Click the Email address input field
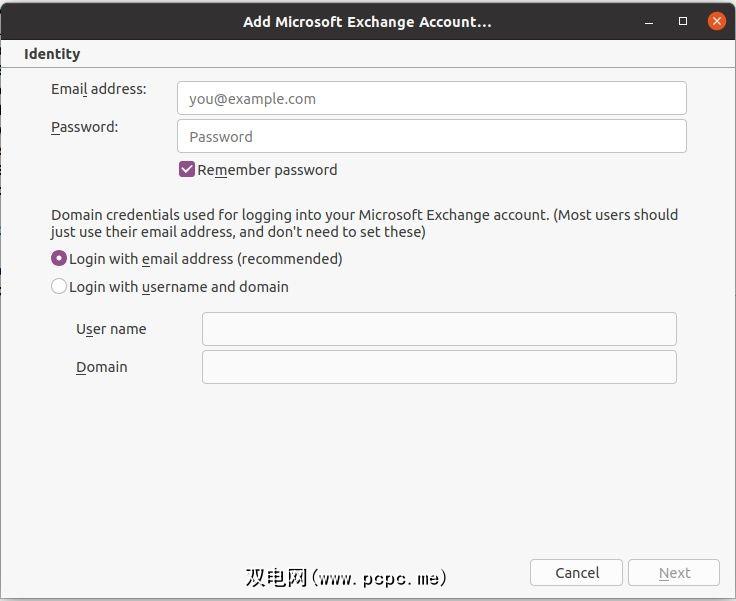This screenshot has height=601, width=736. point(431,98)
